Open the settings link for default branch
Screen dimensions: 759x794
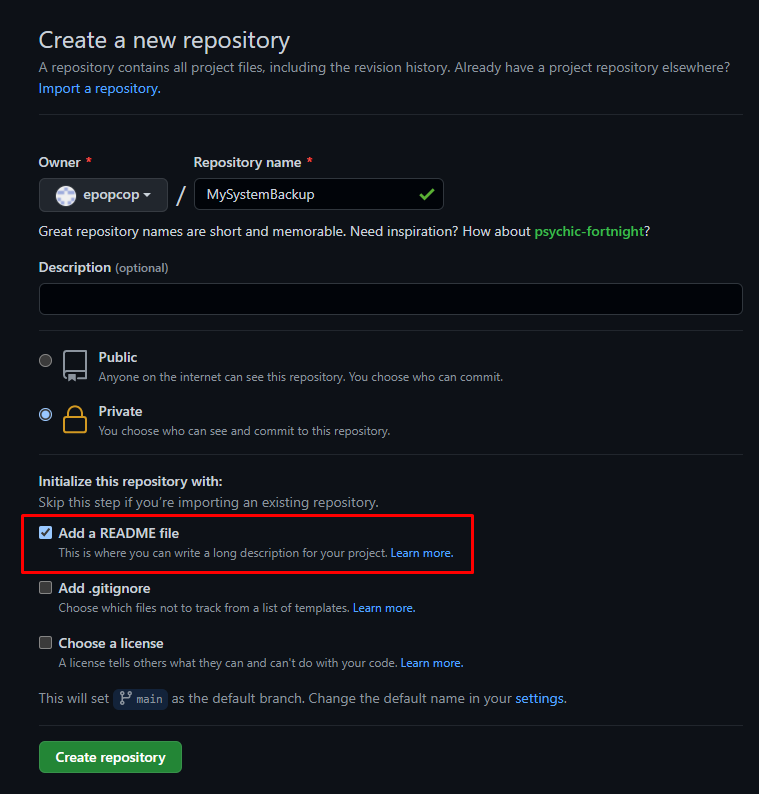click(539, 699)
